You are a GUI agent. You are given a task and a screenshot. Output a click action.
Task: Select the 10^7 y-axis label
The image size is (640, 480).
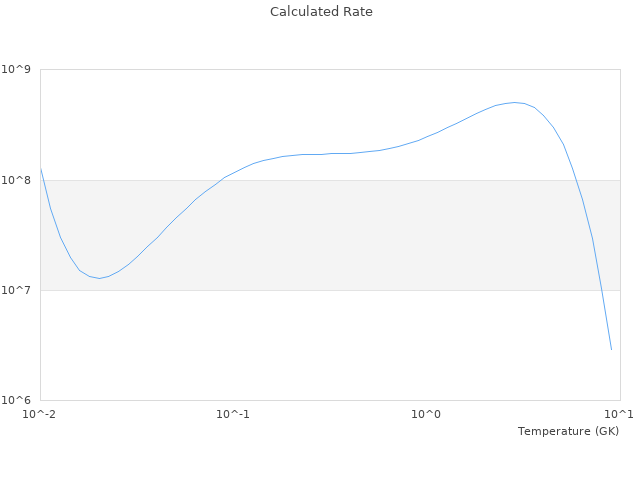[x=16, y=290]
